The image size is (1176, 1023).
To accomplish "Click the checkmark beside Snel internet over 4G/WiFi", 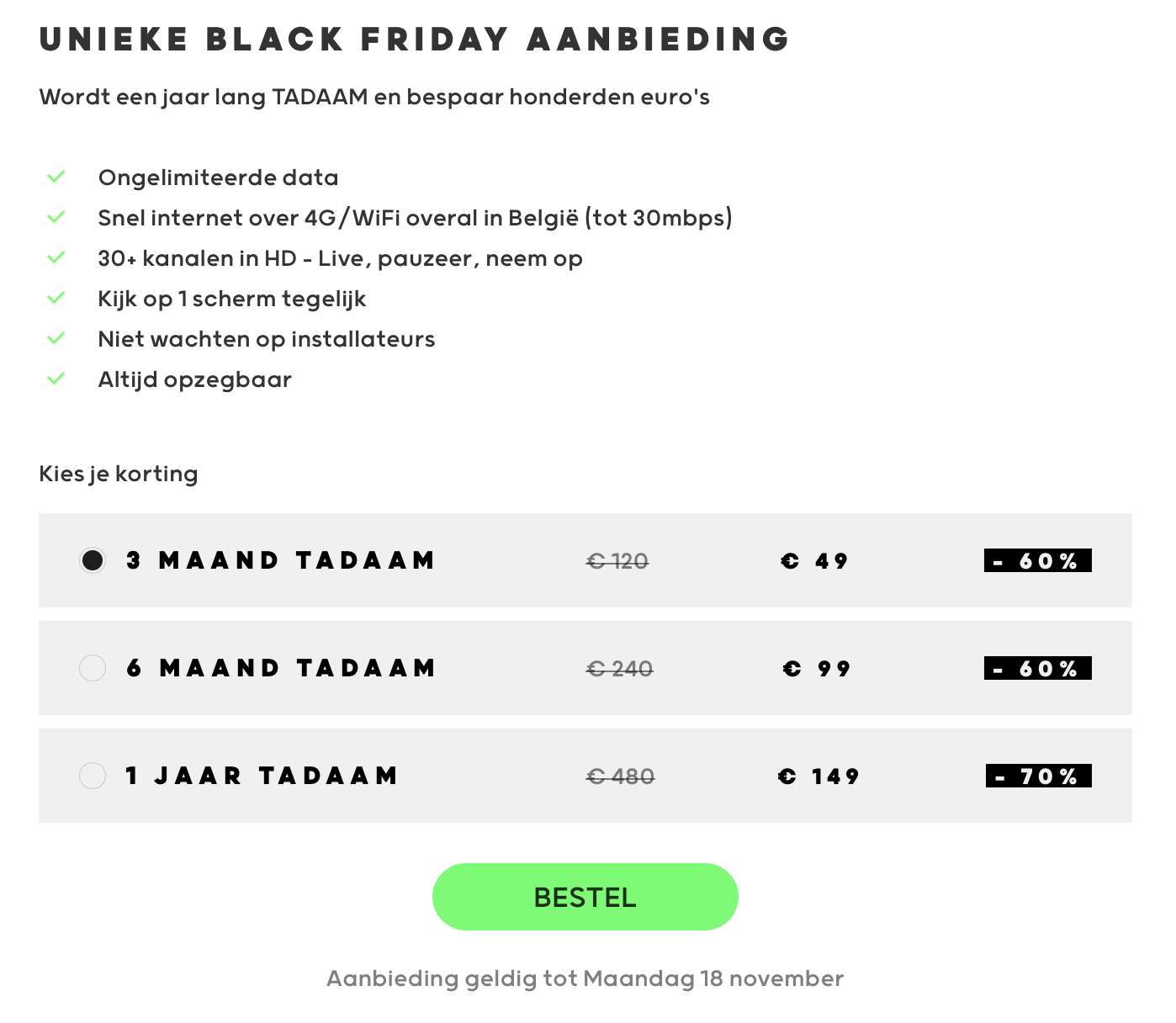I will (56, 218).
